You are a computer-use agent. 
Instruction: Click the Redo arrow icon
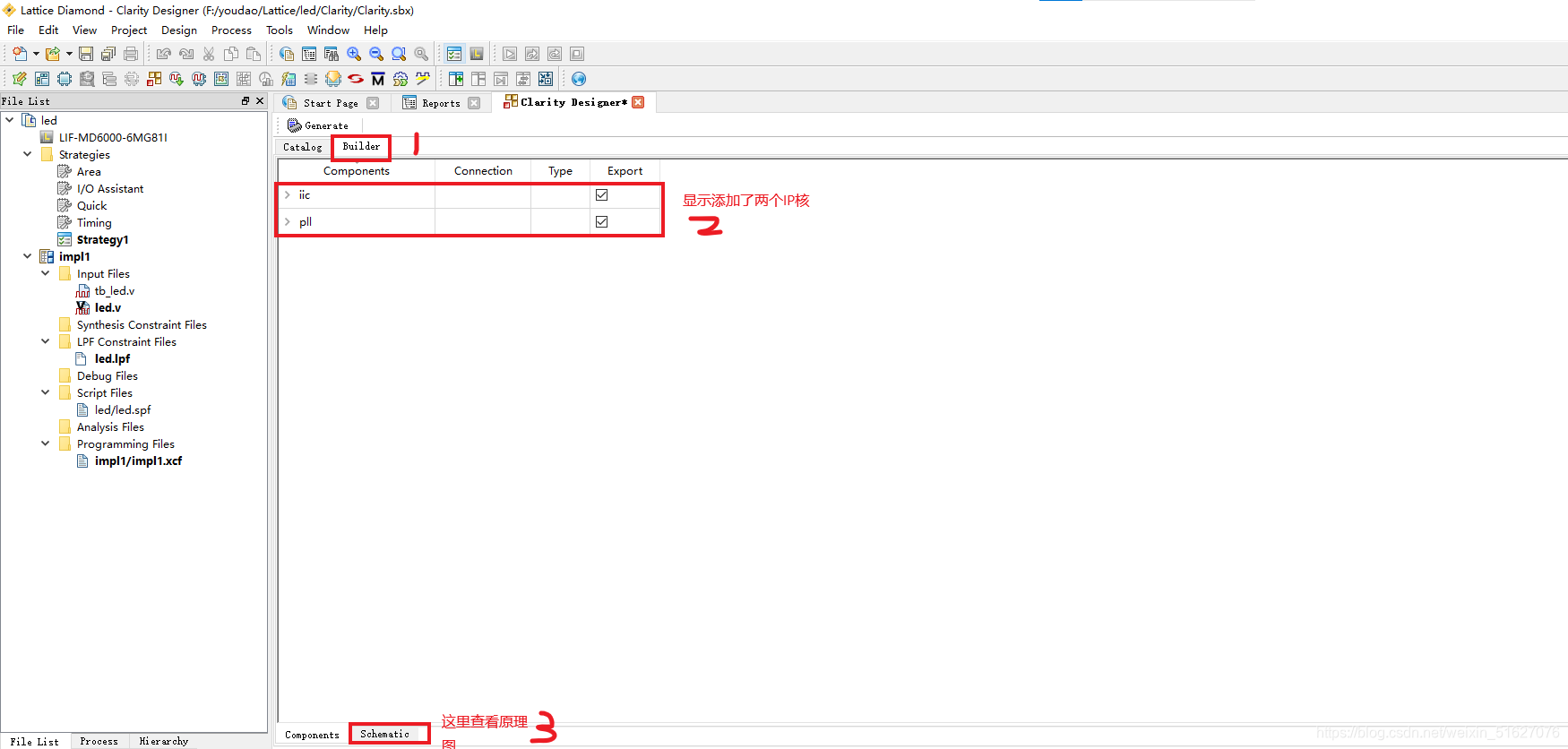click(x=186, y=54)
